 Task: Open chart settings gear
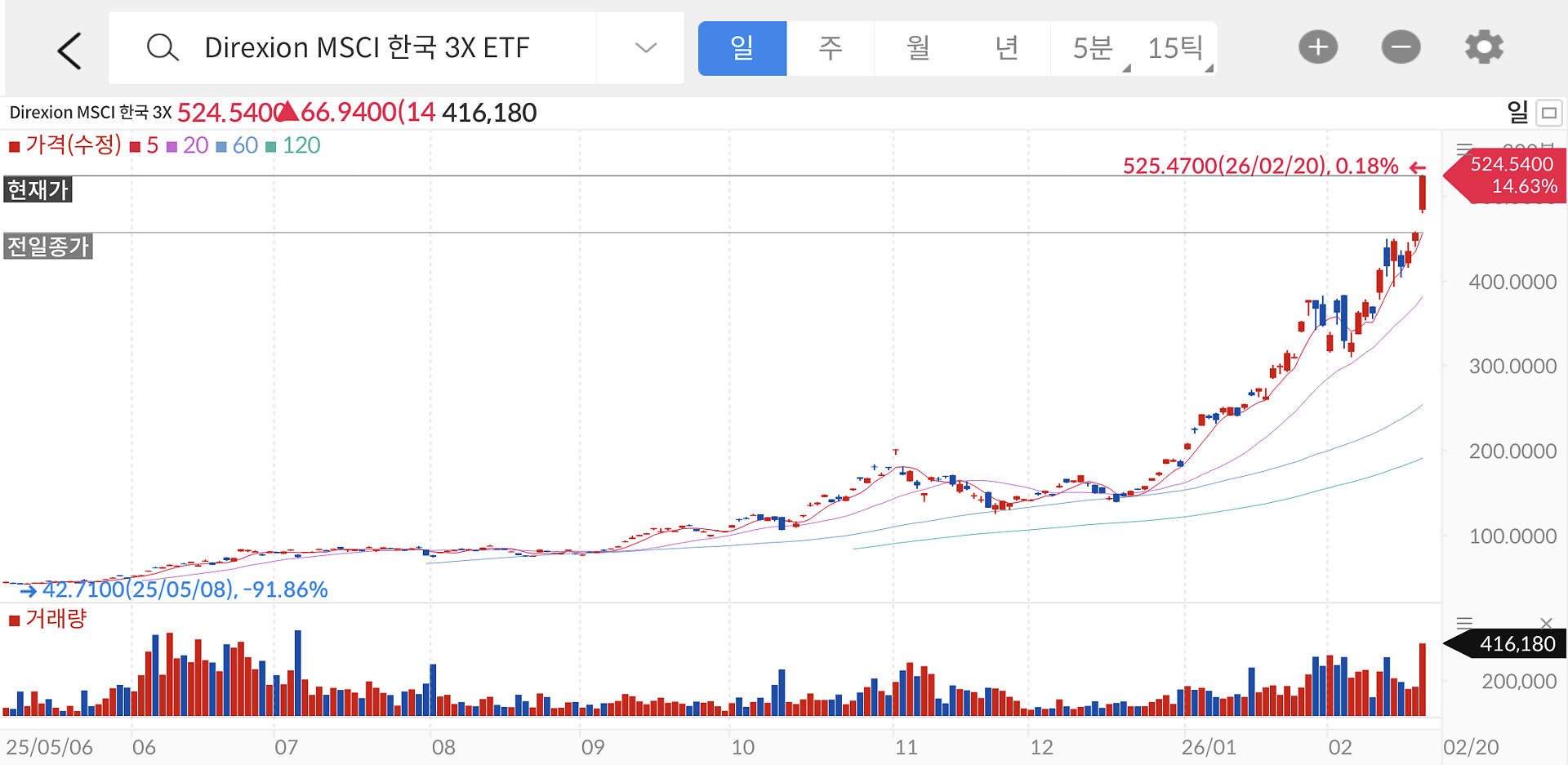pos(1484,47)
